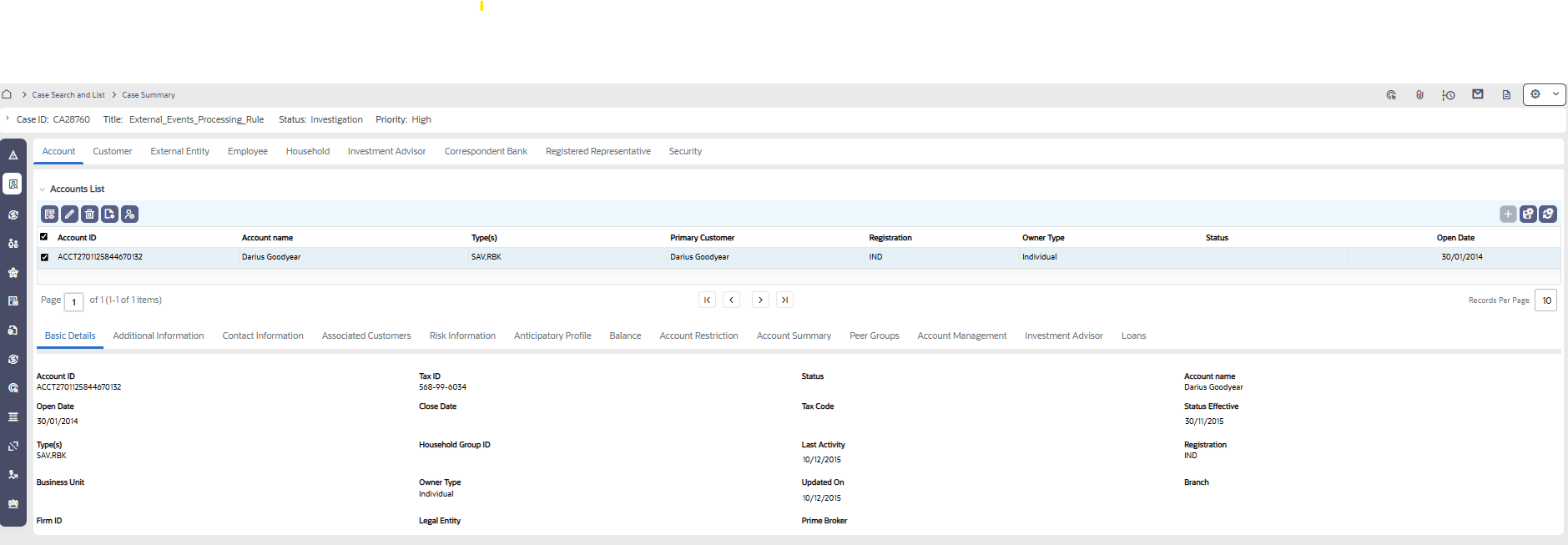Click the stacked lines icon in the left sidebar
Image resolution: width=1568 pixels, height=545 pixels.
point(13,416)
